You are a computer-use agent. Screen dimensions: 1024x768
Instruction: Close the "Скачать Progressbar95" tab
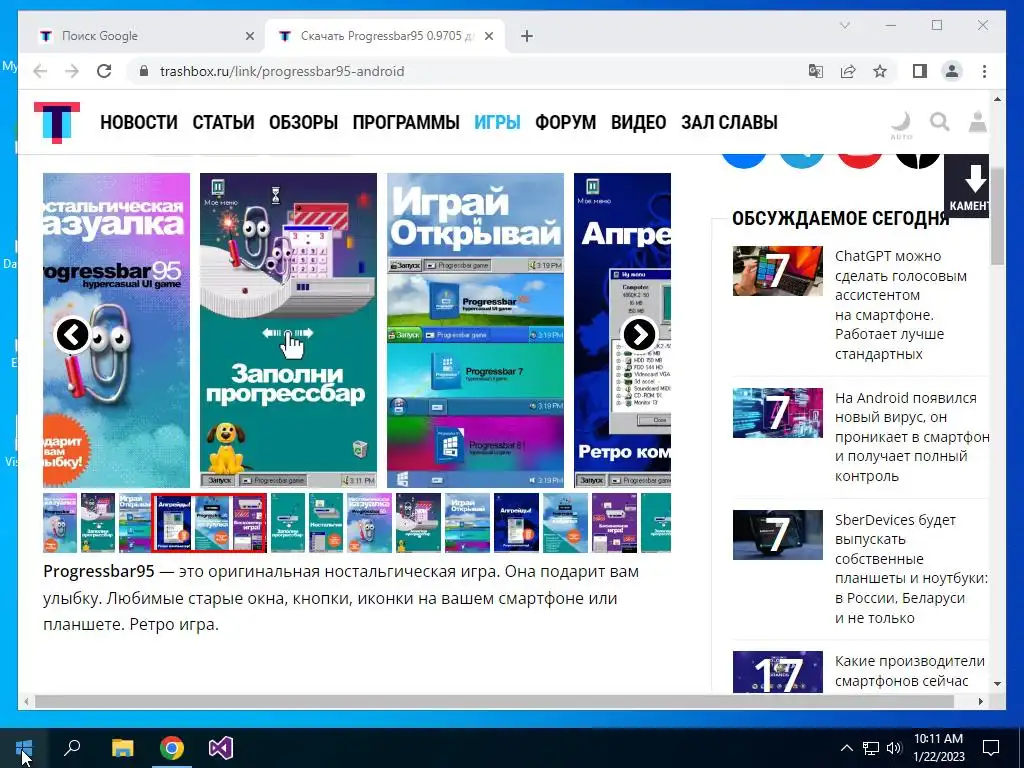(x=488, y=37)
